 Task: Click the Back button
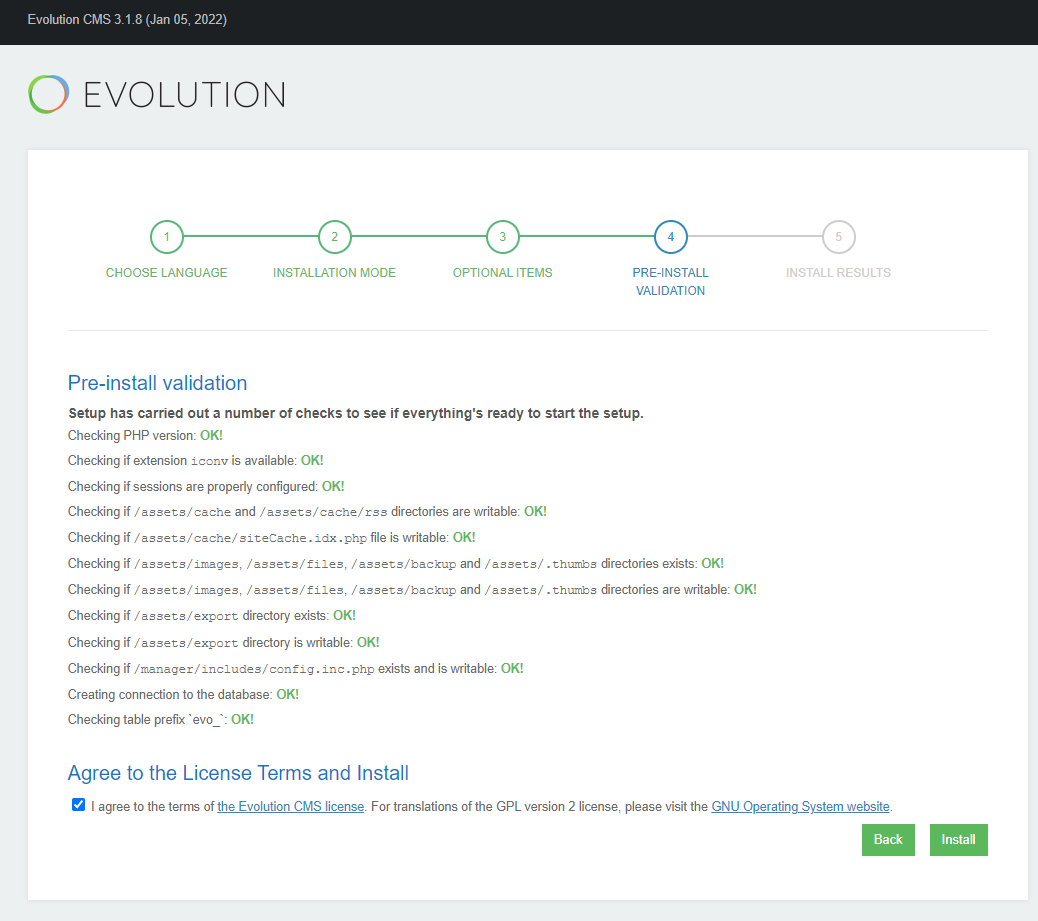(888, 839)
